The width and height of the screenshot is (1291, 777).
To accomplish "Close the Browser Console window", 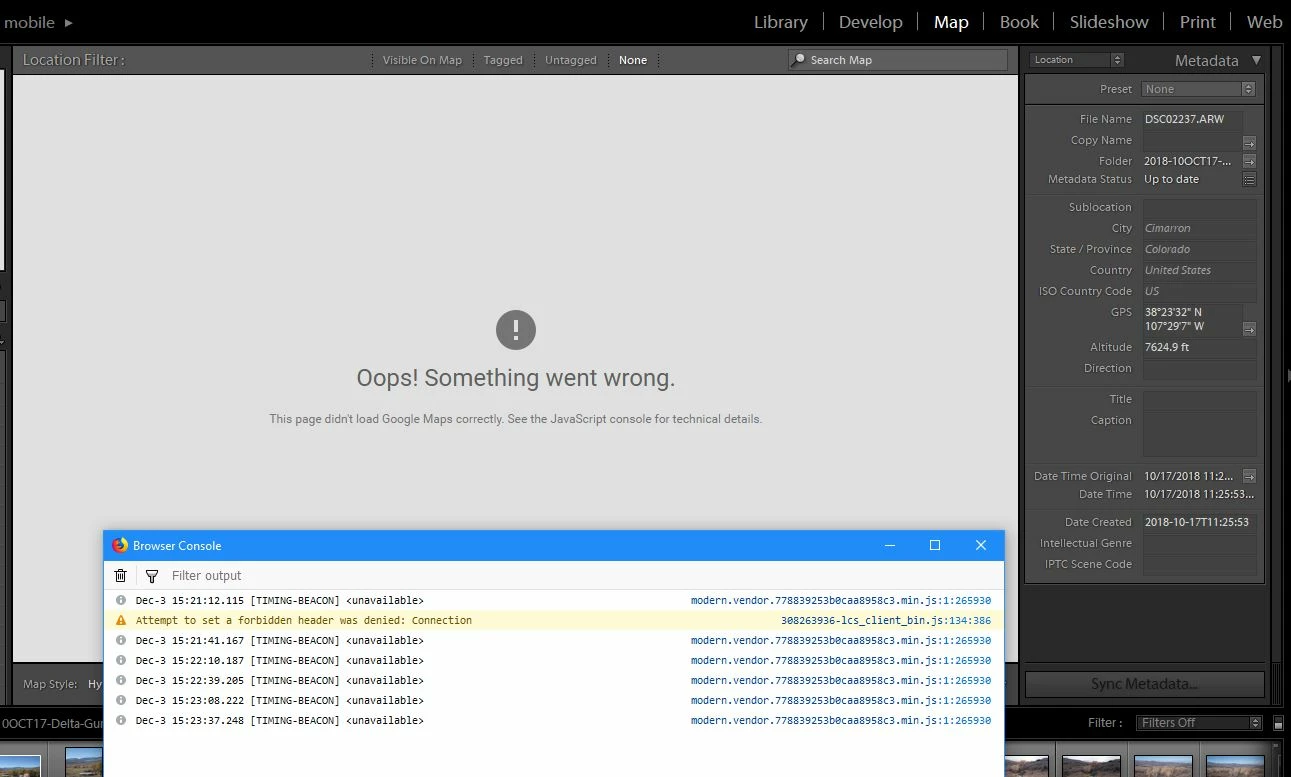I will point(981,545).
